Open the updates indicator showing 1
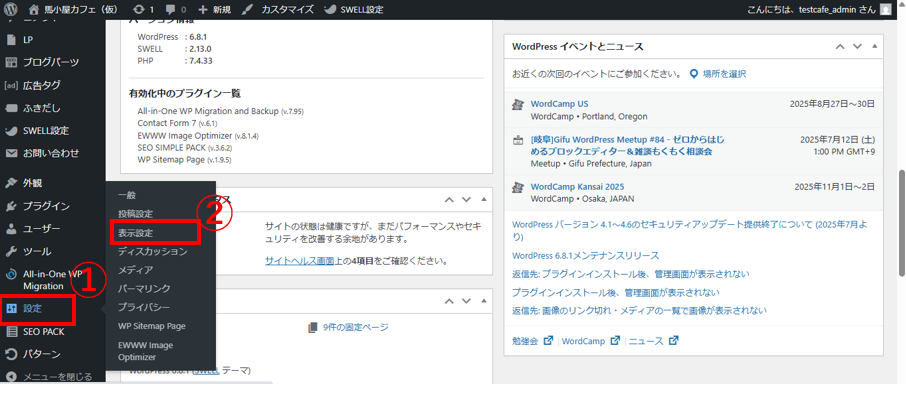 (x=143, y=9)
